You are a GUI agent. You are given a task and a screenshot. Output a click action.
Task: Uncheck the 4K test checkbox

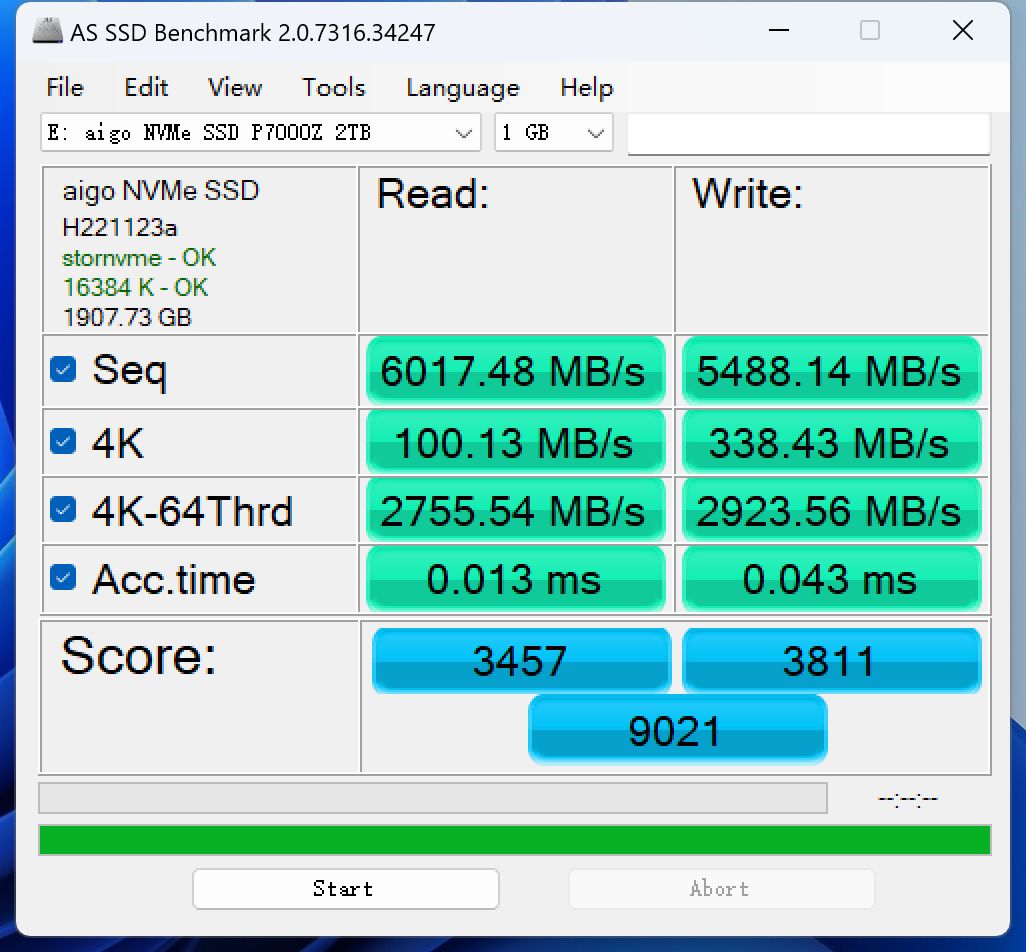(63, 441)
